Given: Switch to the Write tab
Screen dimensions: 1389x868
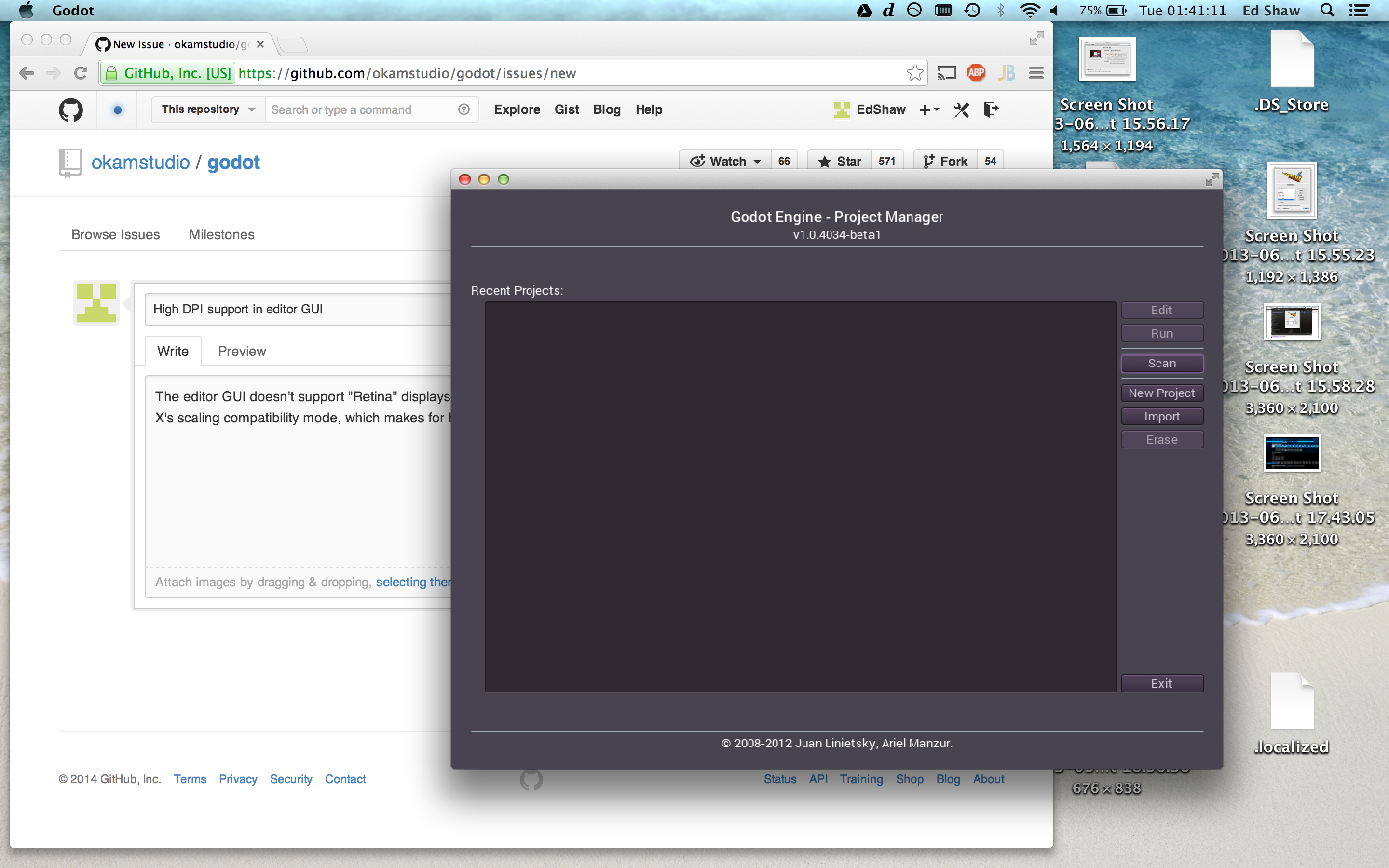Looking at the screenshot, I should (x=173, y=351).
